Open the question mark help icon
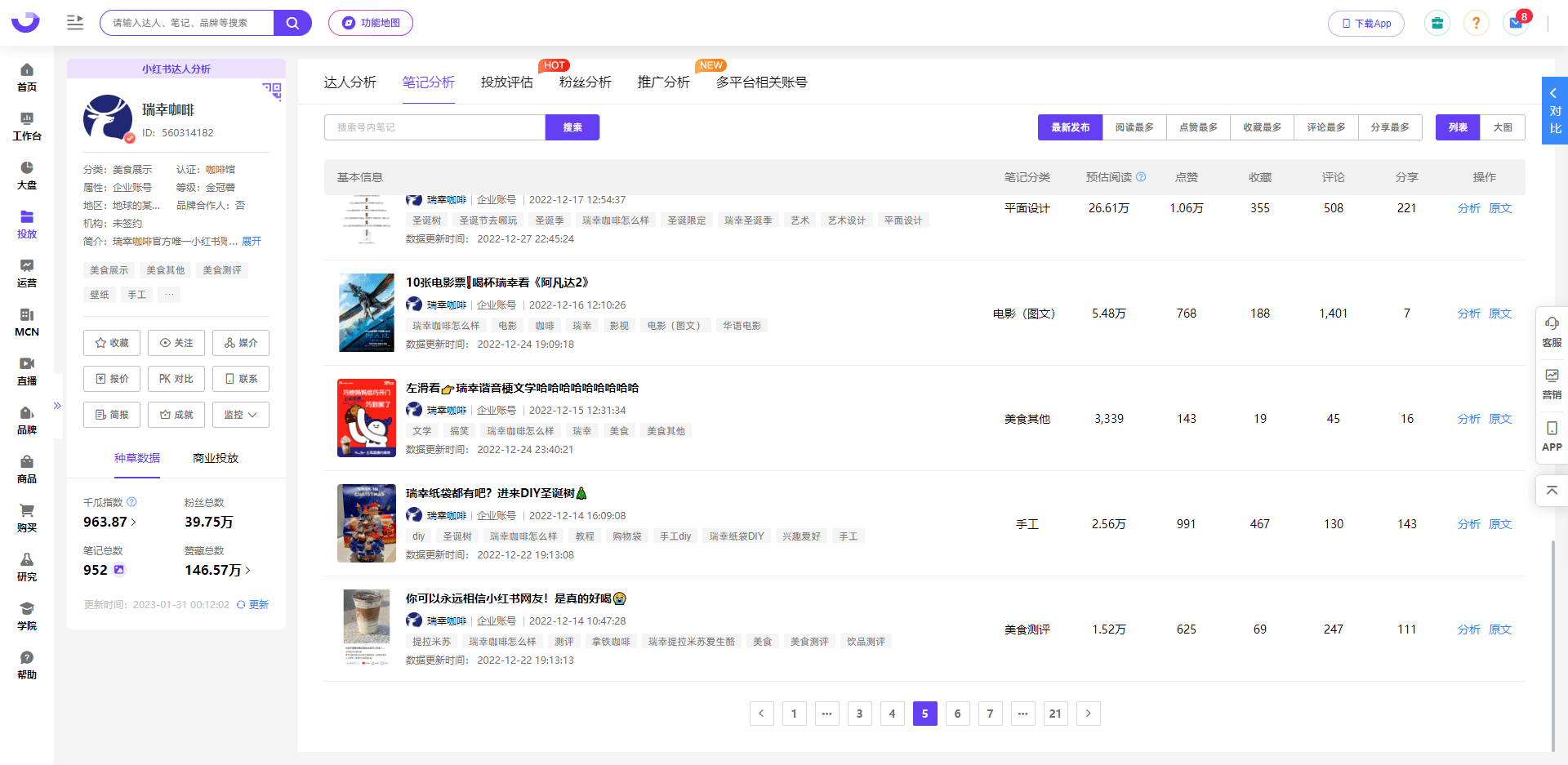1568x765 pixels. (1476, 23)
